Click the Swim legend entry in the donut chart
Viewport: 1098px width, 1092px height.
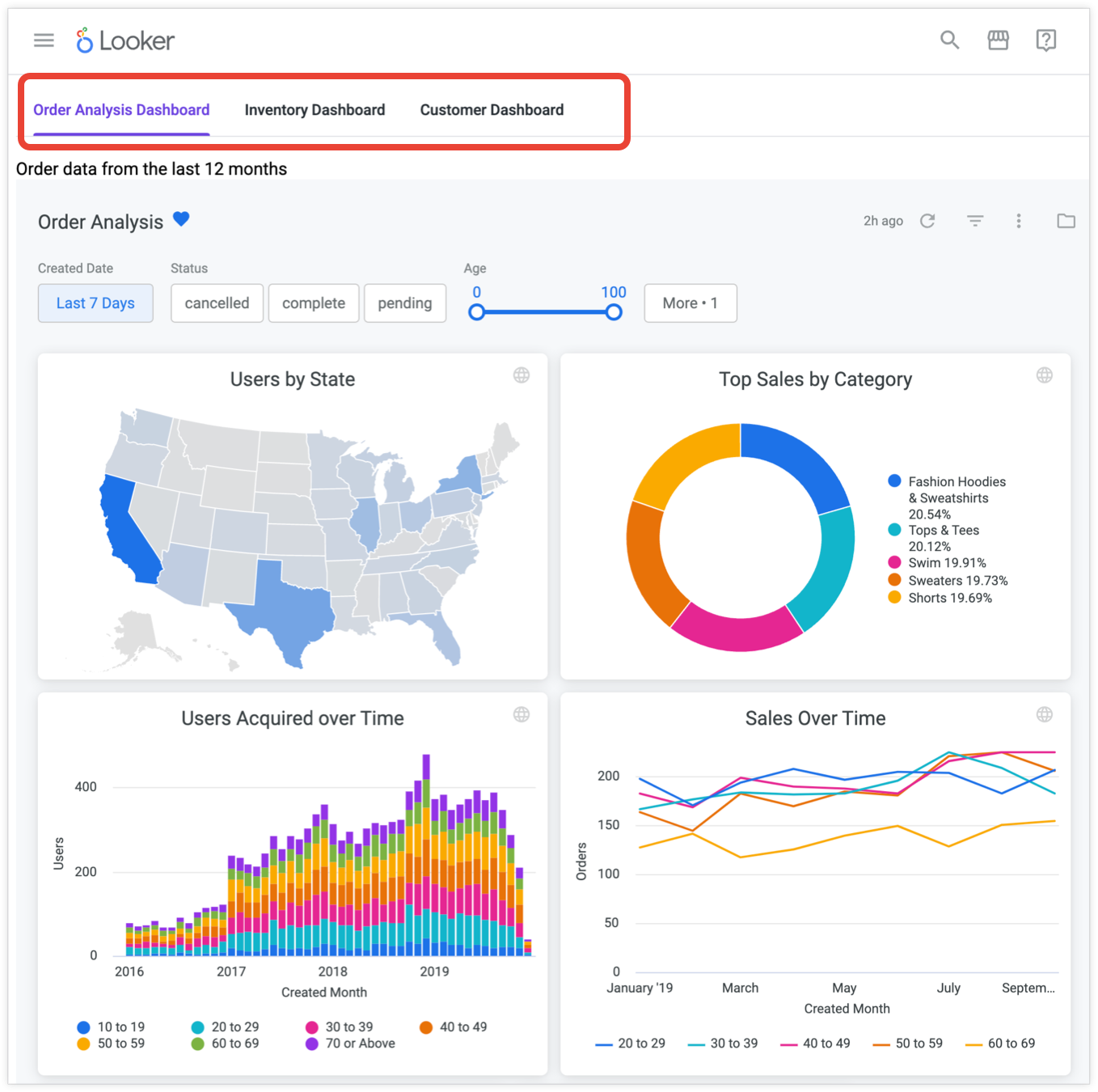click(x=947, y=562)
